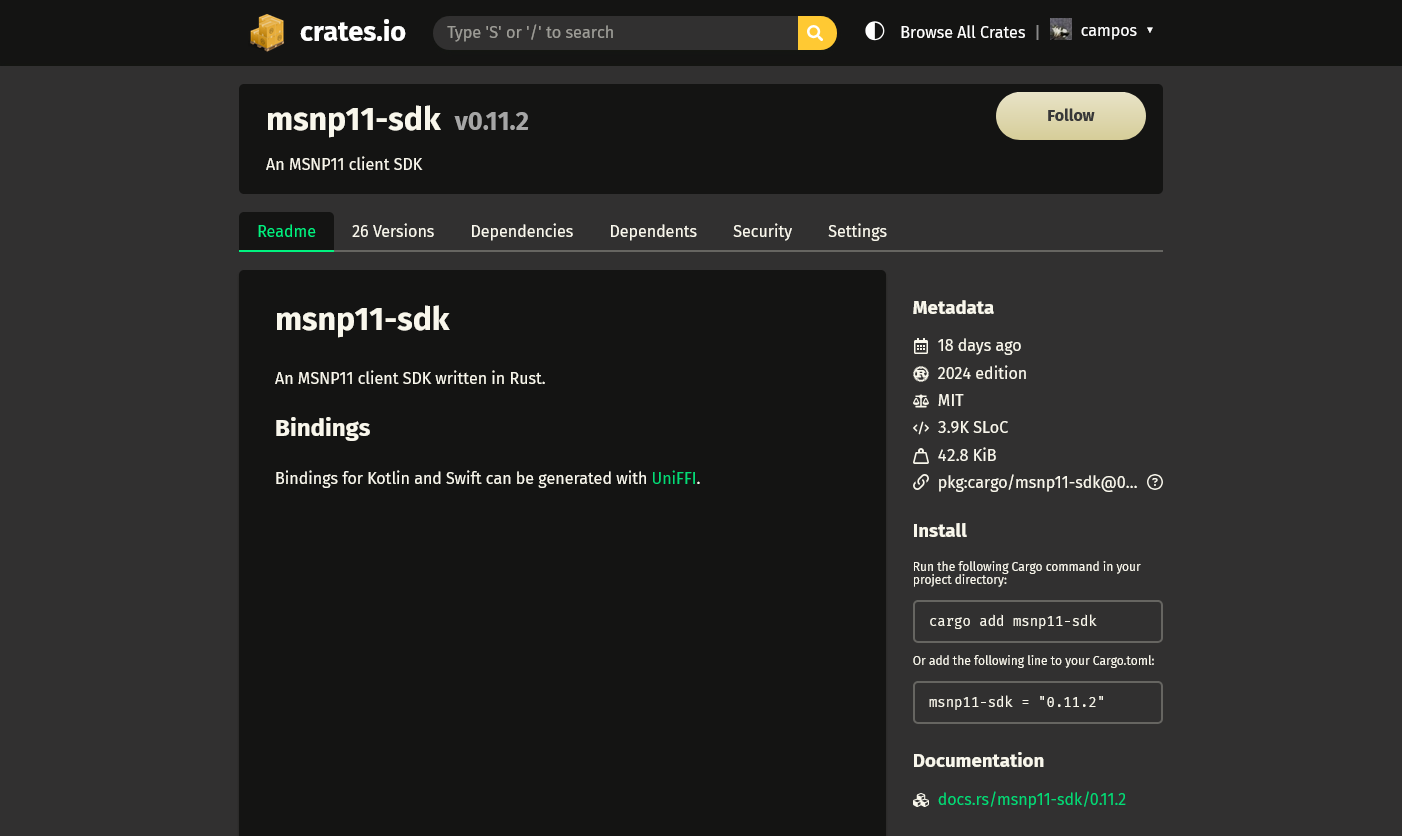Screen dimensions: 1402x836
Task: Click the link icon beside pkg:cargo purl
Action: click(x=921, y=482)
